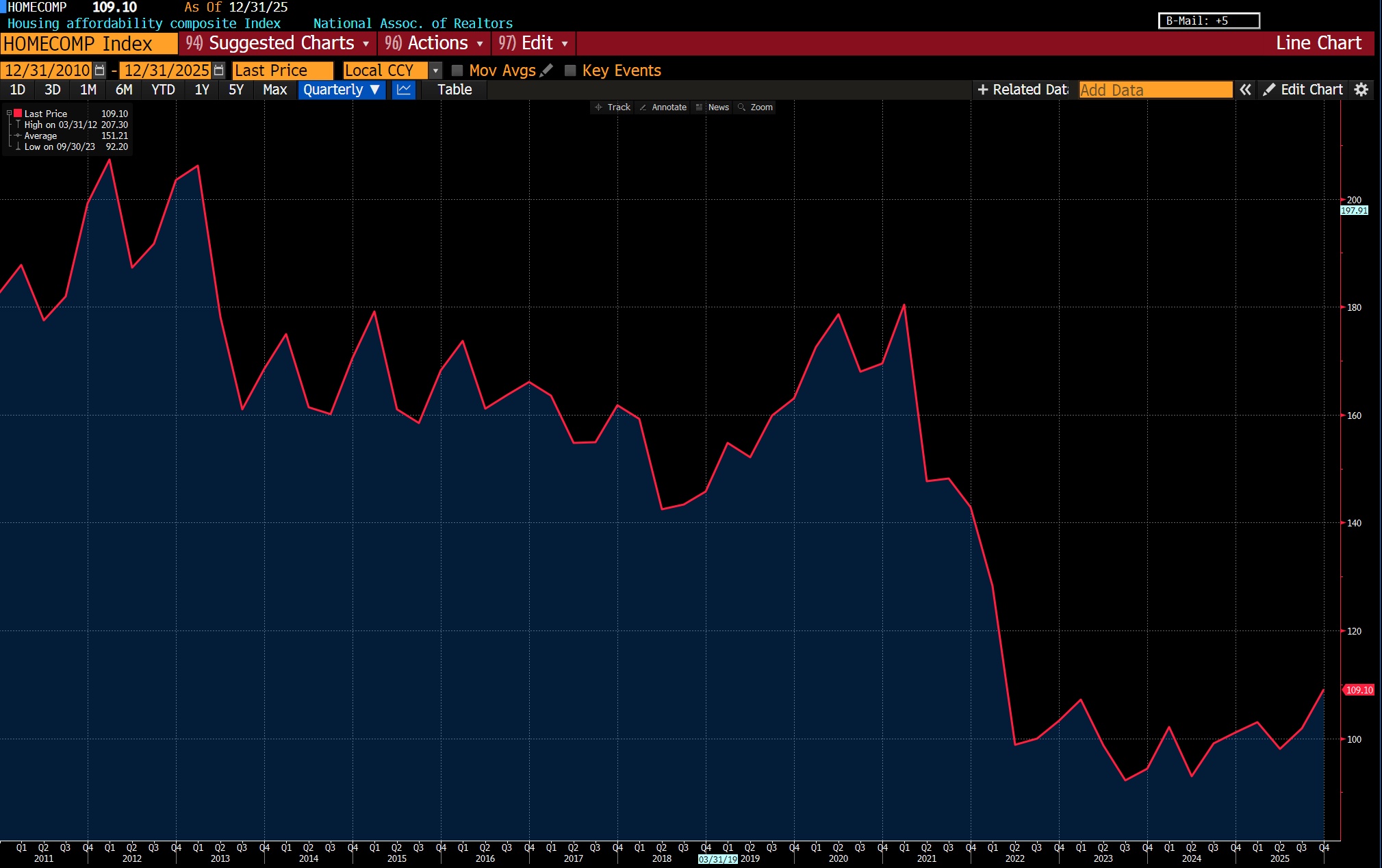Enable the Mov Avgs checkbox
Image resolution: width=1382 pixels, height=868 pixels.
[x=457, y=71]
